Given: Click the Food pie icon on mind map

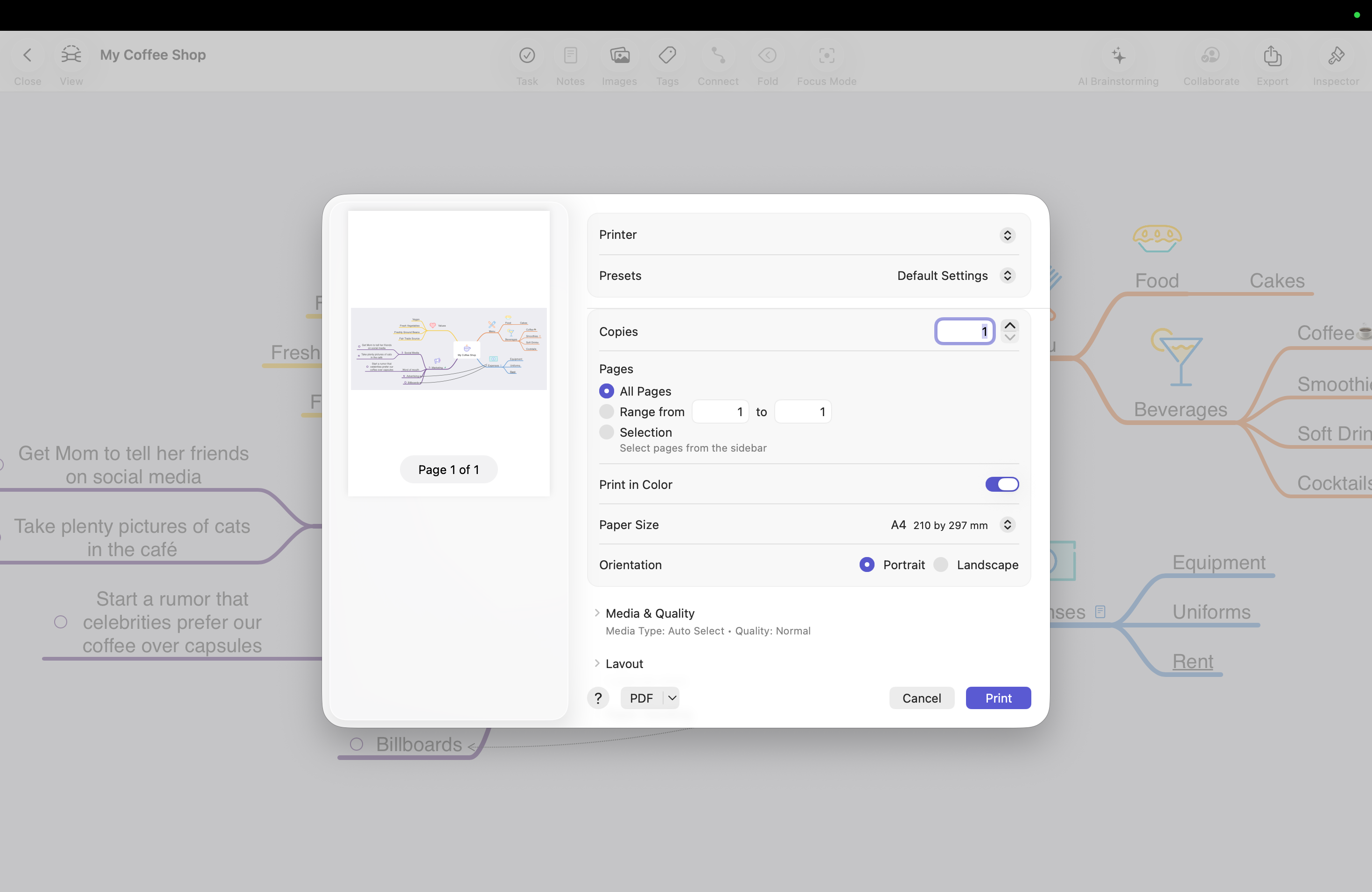Looking at the screenshot, I should (1157, 238).
